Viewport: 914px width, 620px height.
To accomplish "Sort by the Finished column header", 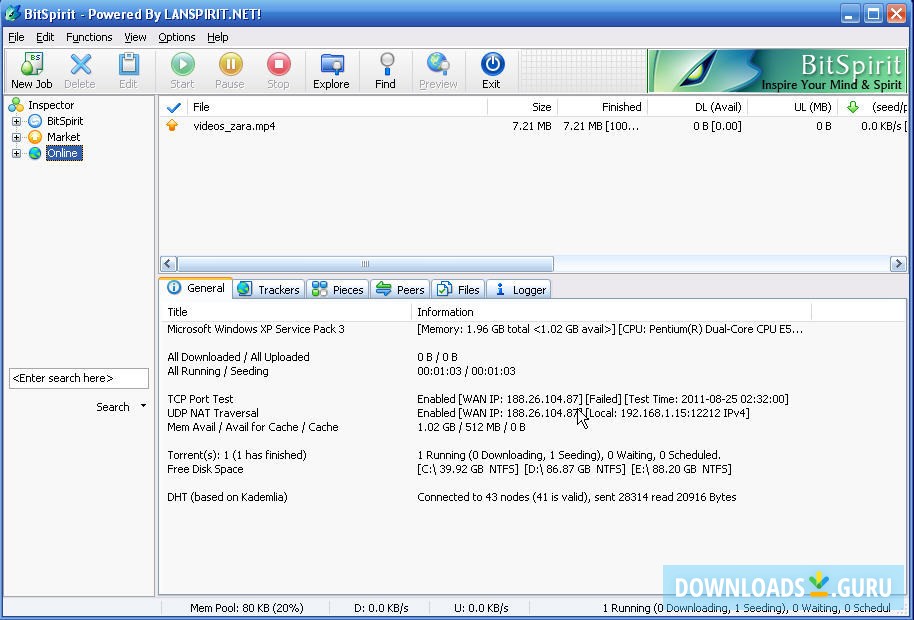I will (x=602, y=107).
